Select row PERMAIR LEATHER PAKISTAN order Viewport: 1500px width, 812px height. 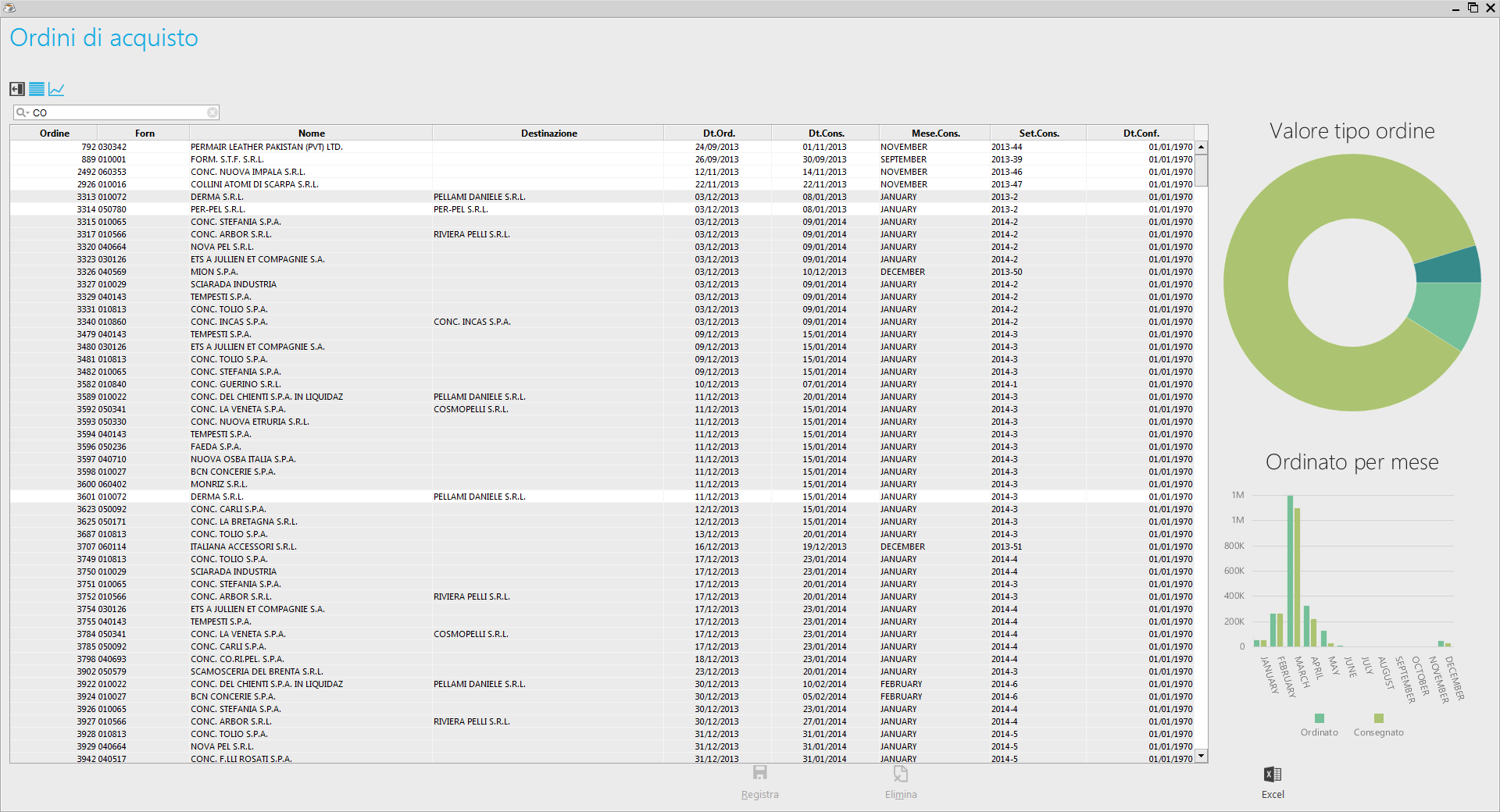click(x=602, y=147)
